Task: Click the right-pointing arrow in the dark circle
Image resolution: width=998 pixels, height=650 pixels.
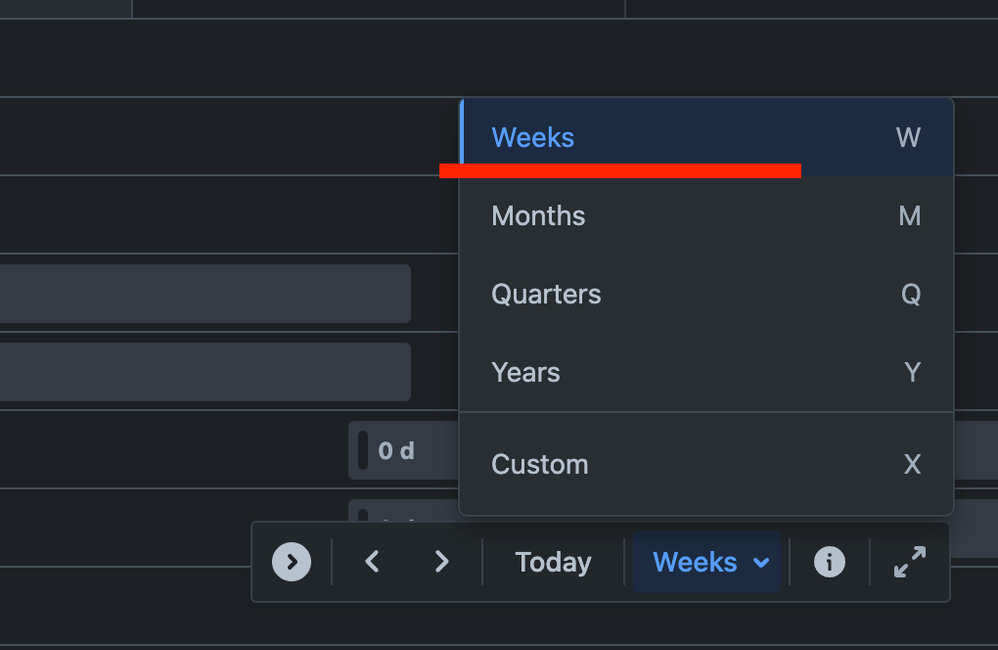Action: [x=291, y=562]
